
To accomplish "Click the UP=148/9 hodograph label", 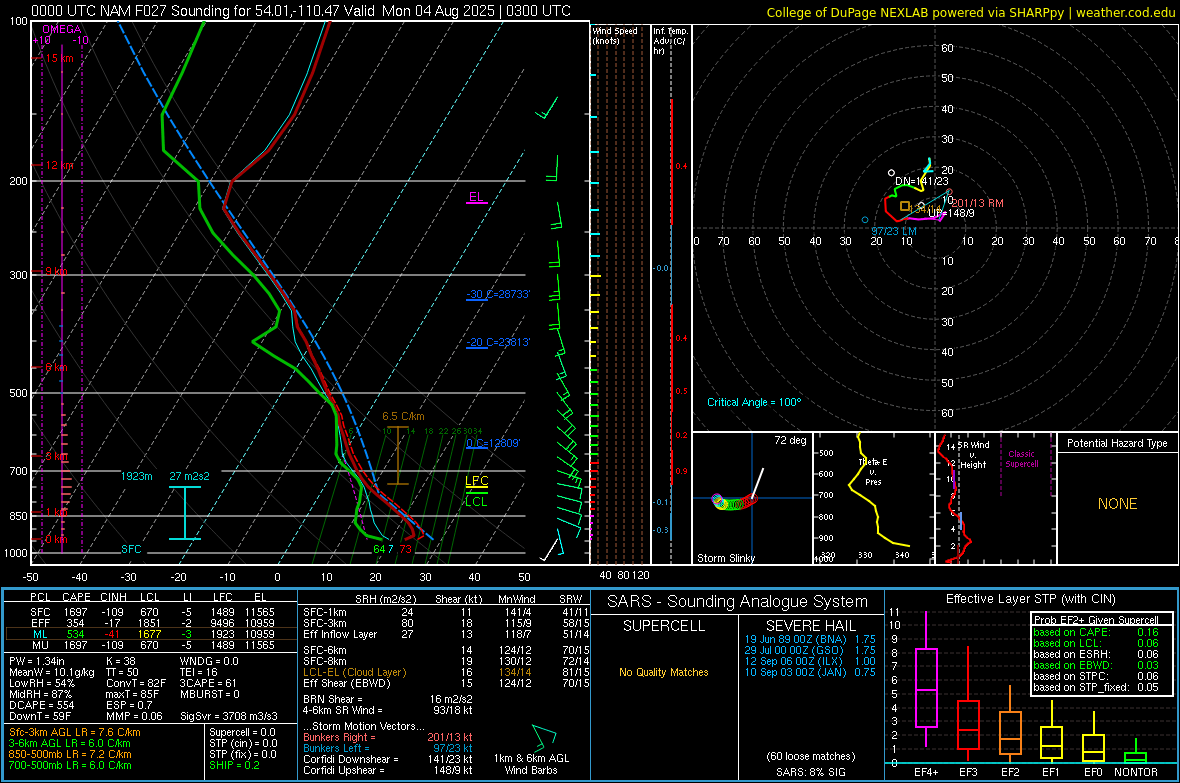I will point(951,214).
